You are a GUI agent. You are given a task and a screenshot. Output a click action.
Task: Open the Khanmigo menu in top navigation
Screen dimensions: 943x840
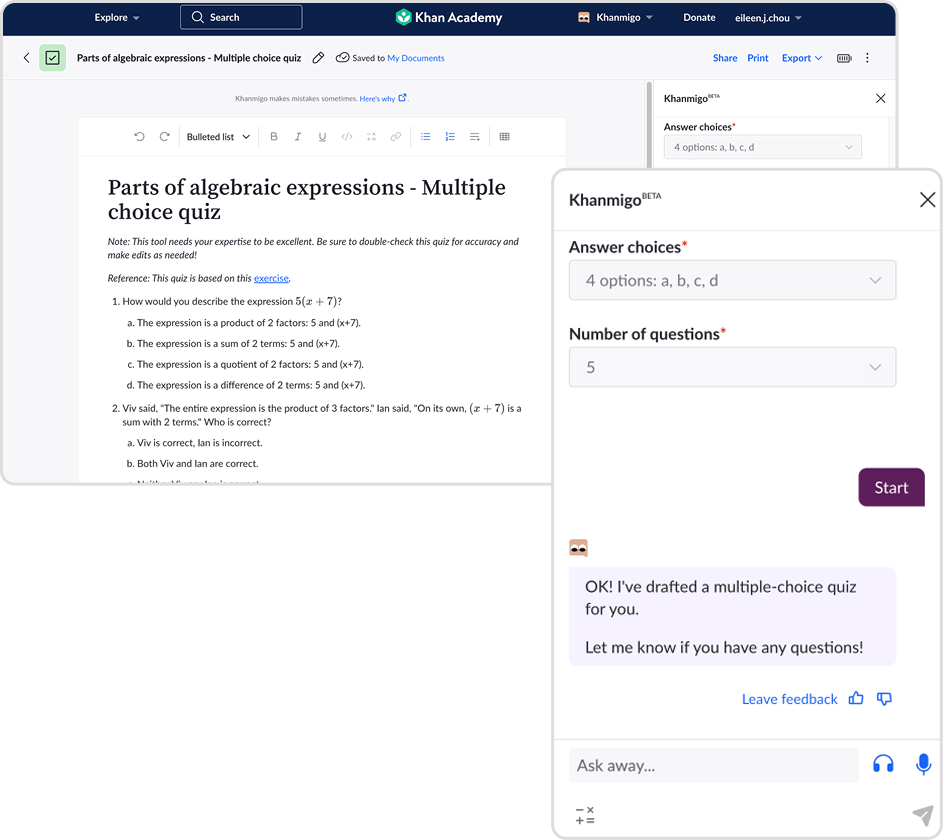click(x=615, y=17)
